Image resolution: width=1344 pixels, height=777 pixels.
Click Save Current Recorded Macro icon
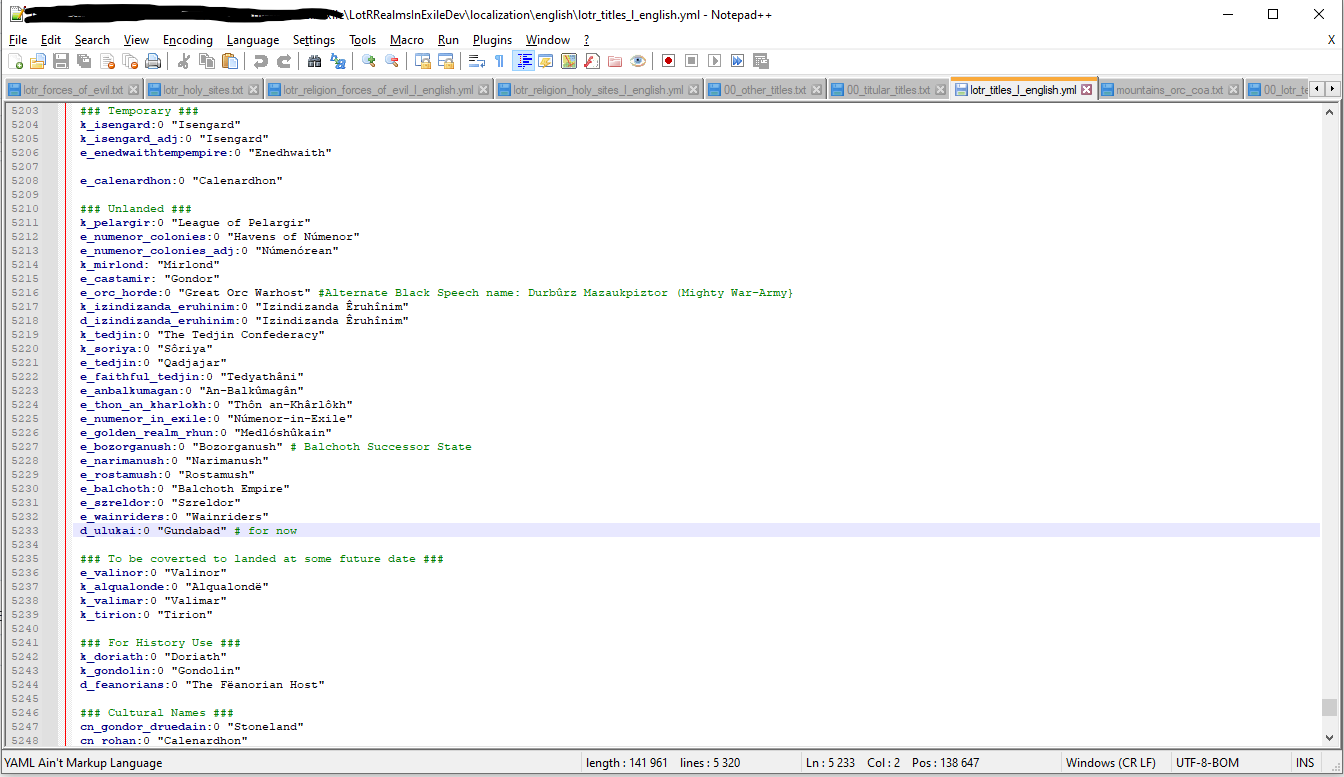761,61
